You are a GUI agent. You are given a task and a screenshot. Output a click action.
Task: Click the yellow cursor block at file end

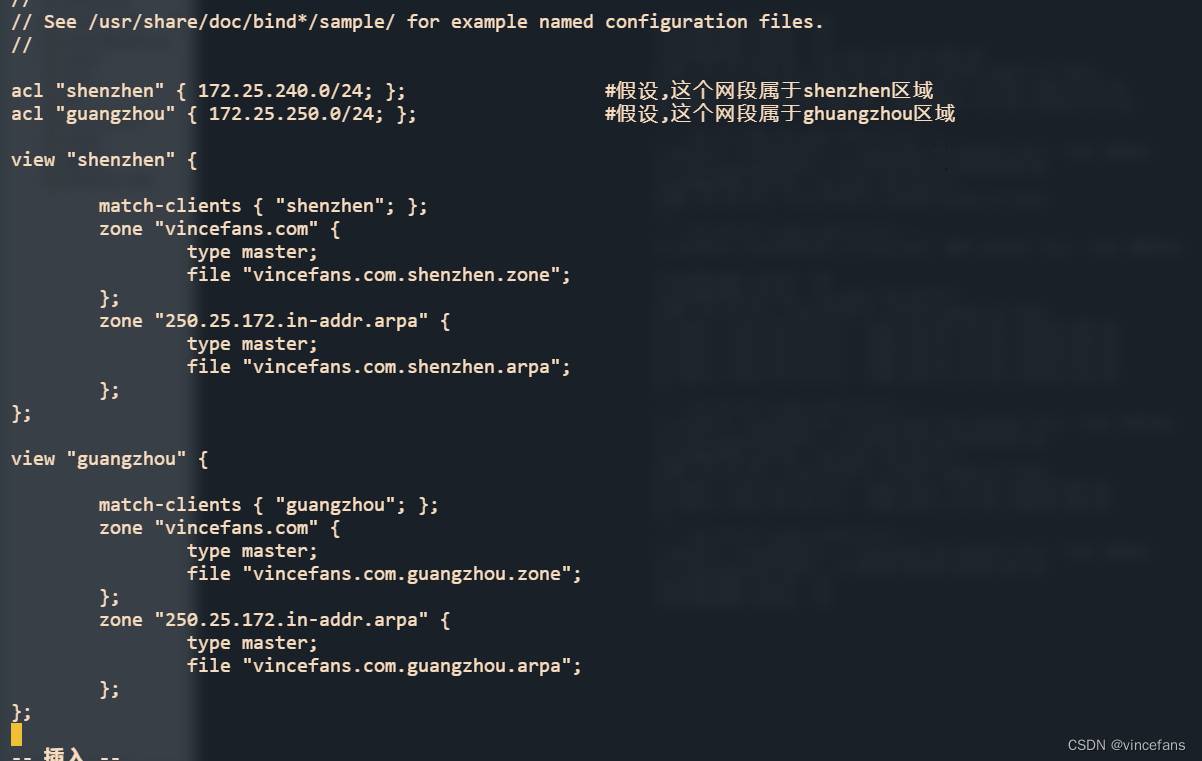[x=16, y=735]
